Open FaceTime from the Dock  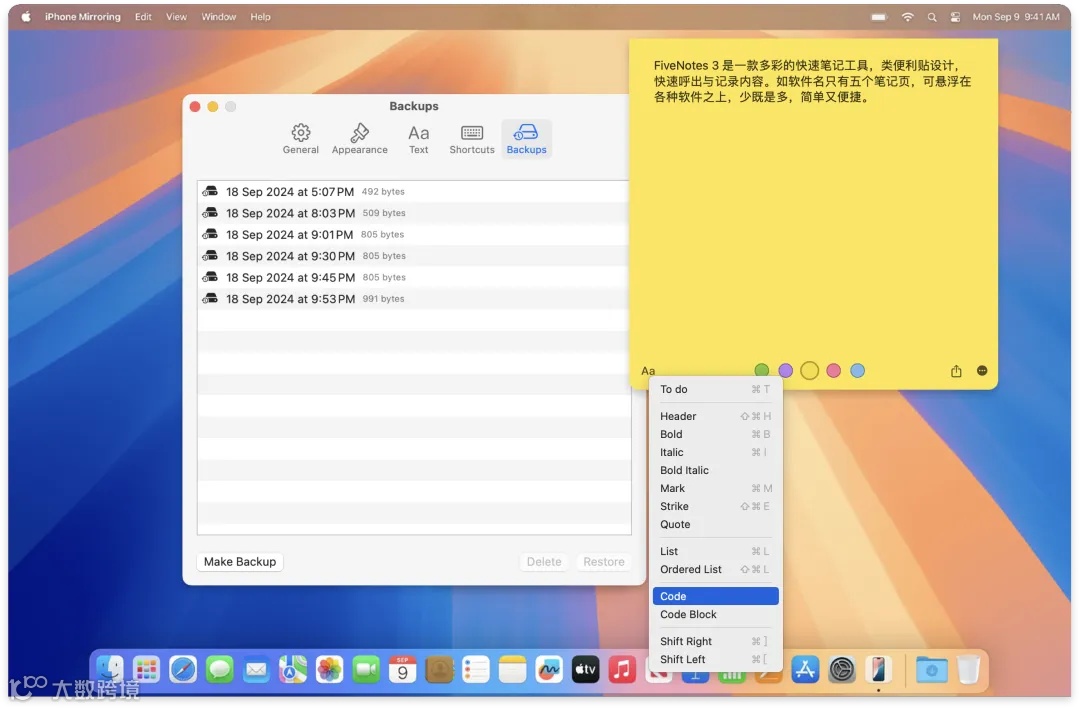(366, 669)
